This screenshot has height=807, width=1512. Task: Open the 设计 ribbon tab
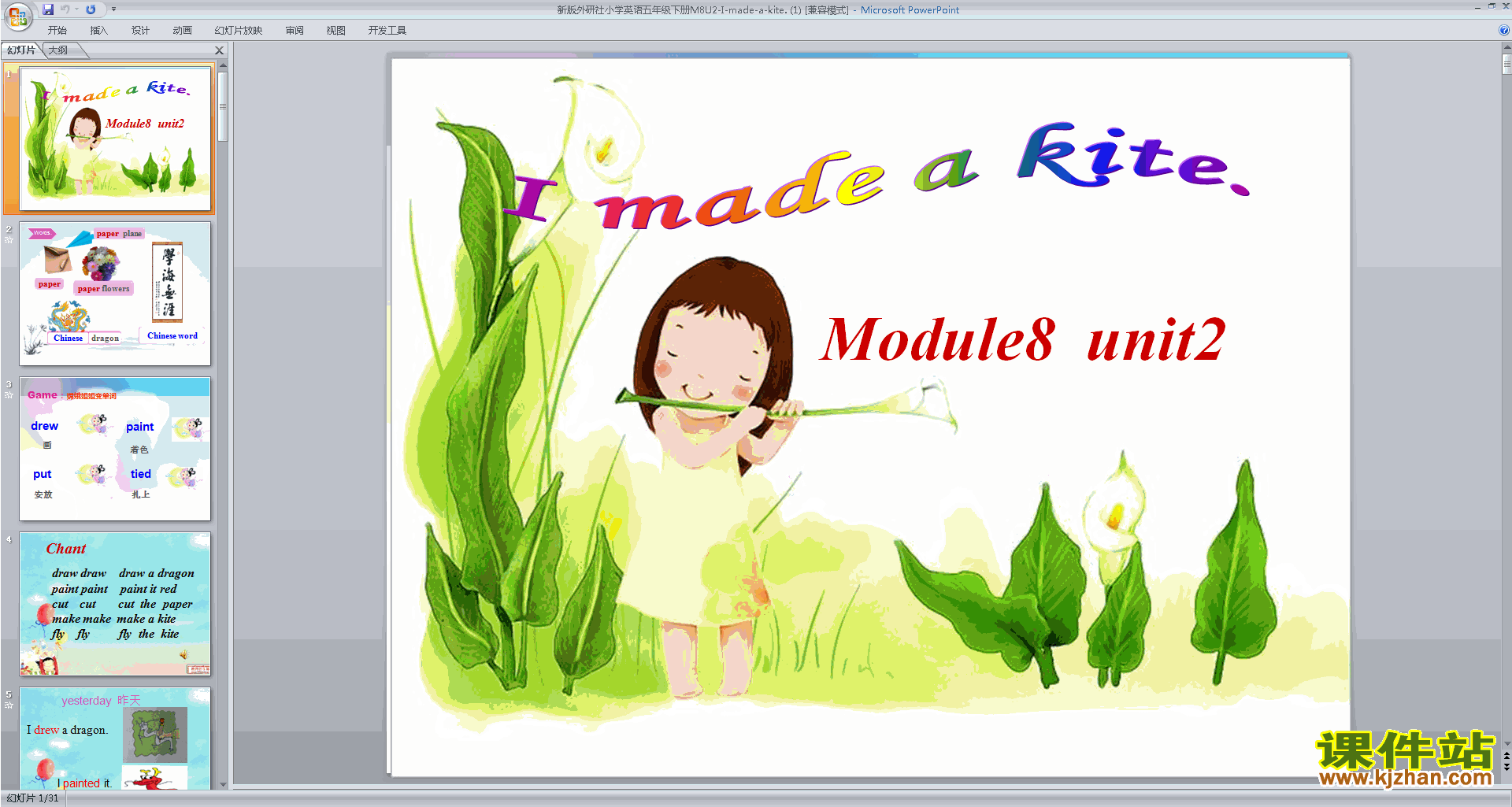click(x=140, y=31)
